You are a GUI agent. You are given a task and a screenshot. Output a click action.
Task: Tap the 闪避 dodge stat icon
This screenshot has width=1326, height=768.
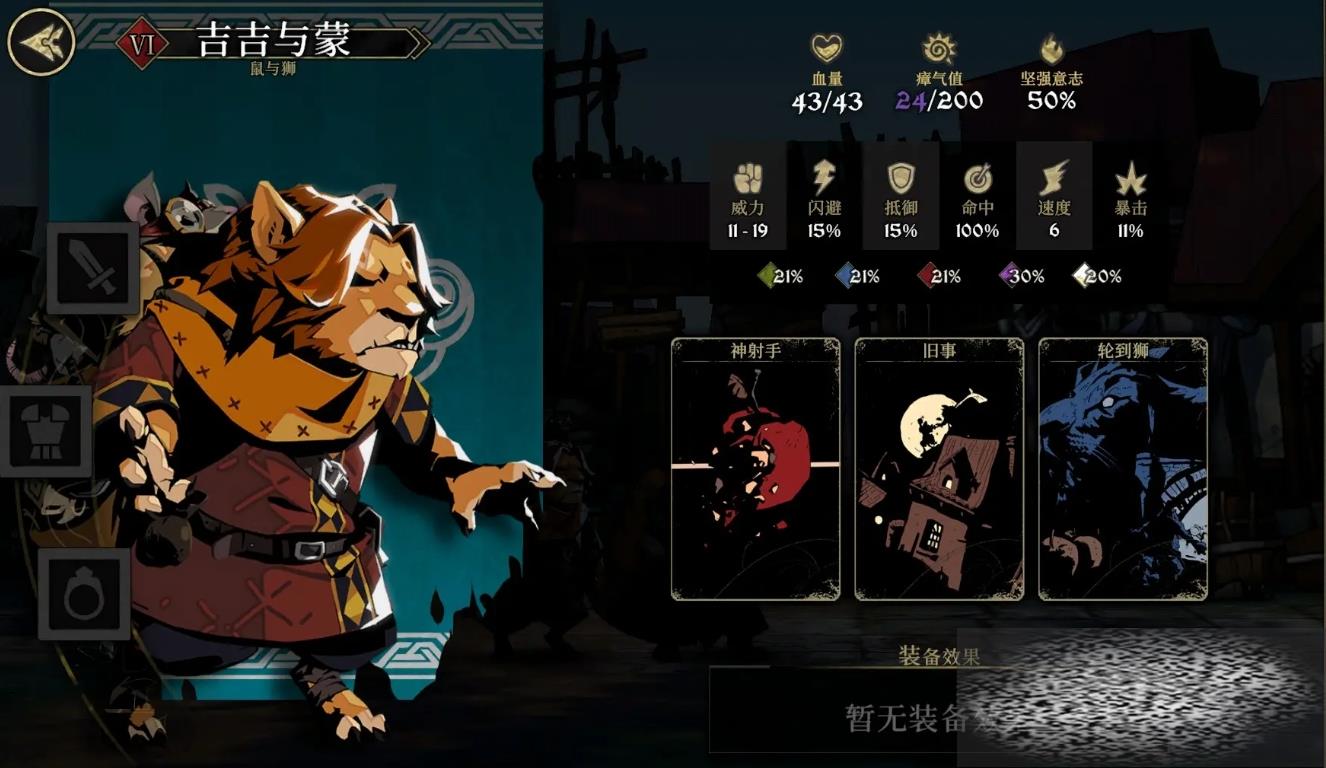coord(824,179)
